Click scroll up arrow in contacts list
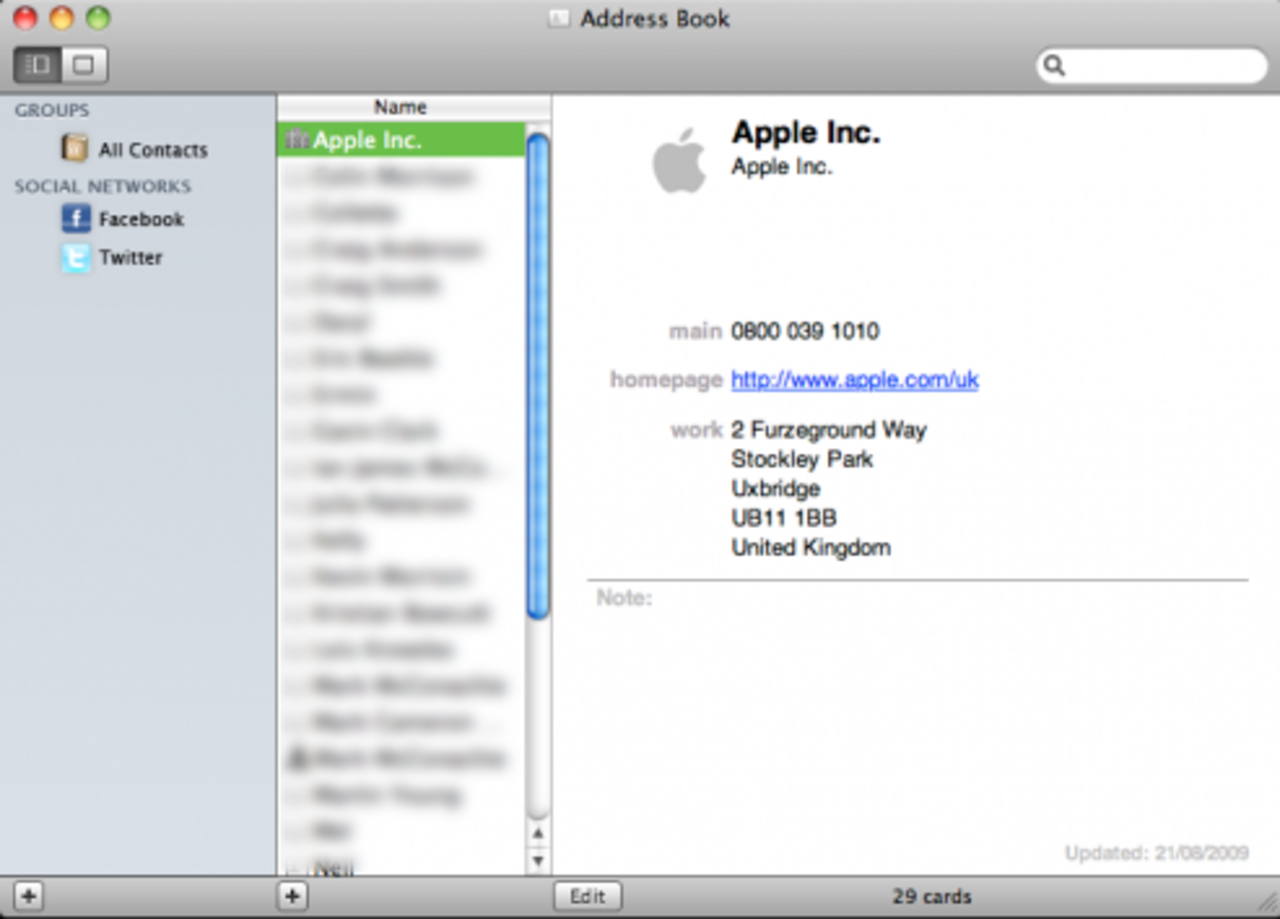 click(538, 833)
